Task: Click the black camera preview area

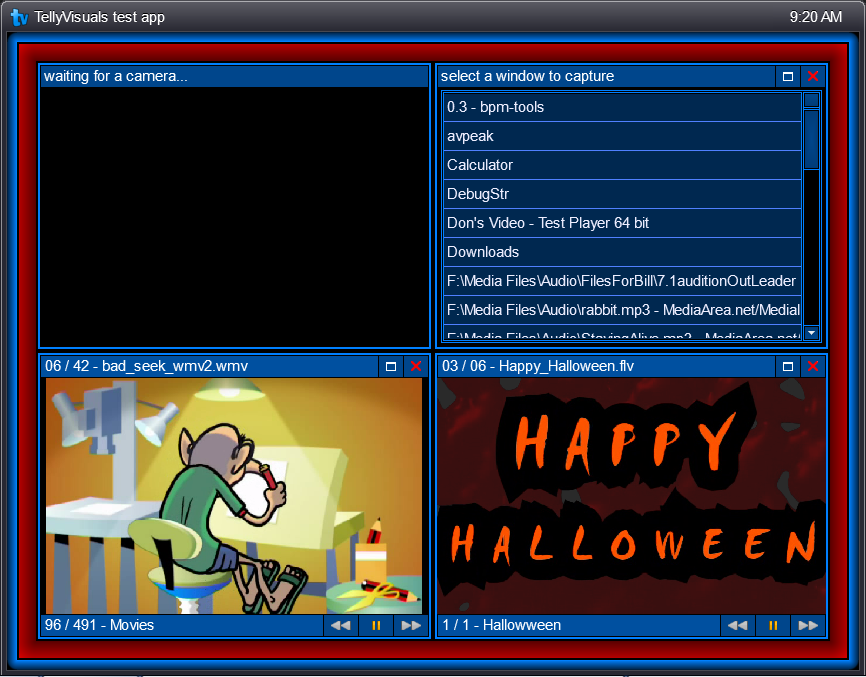Action: click(234, 217)
